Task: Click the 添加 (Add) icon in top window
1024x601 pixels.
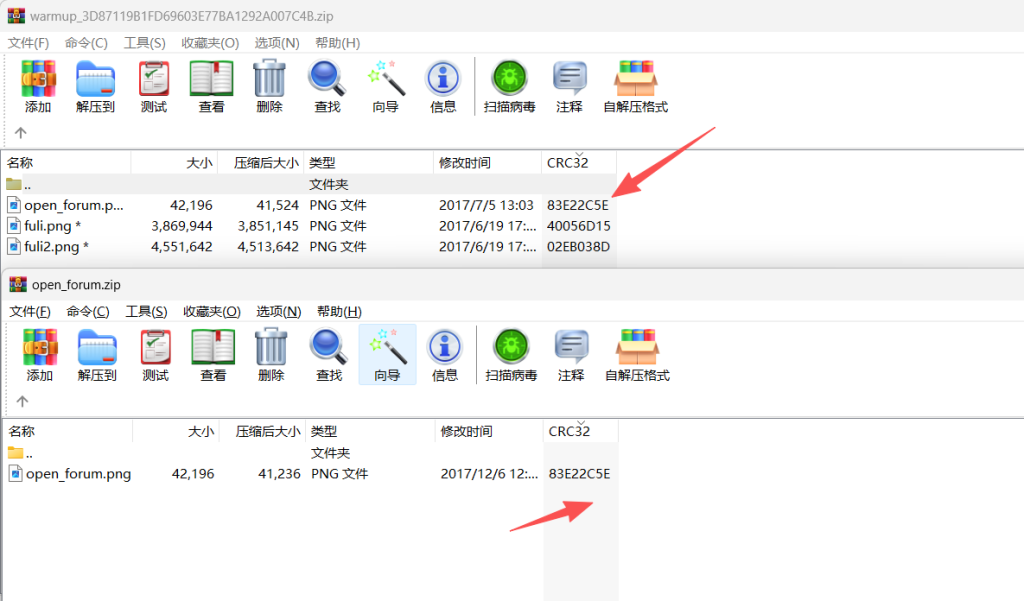Action: pos(38,86)
